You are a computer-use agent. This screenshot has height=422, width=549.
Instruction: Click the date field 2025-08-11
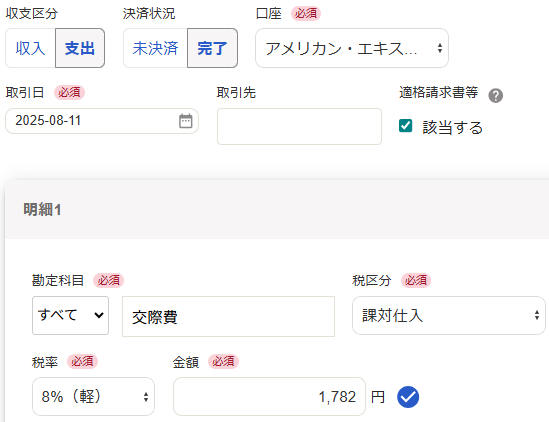(102, 121)
